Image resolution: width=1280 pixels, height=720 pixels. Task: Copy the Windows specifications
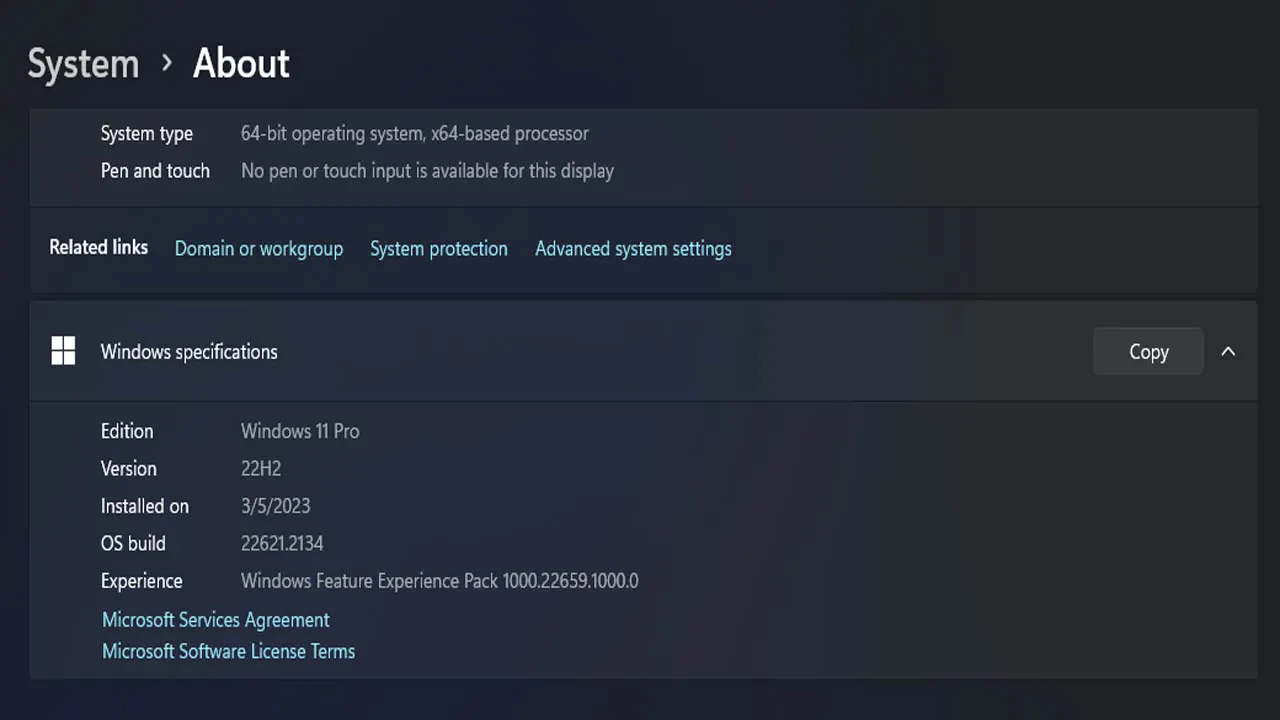pyautogui.click(x=1148, y=352)
